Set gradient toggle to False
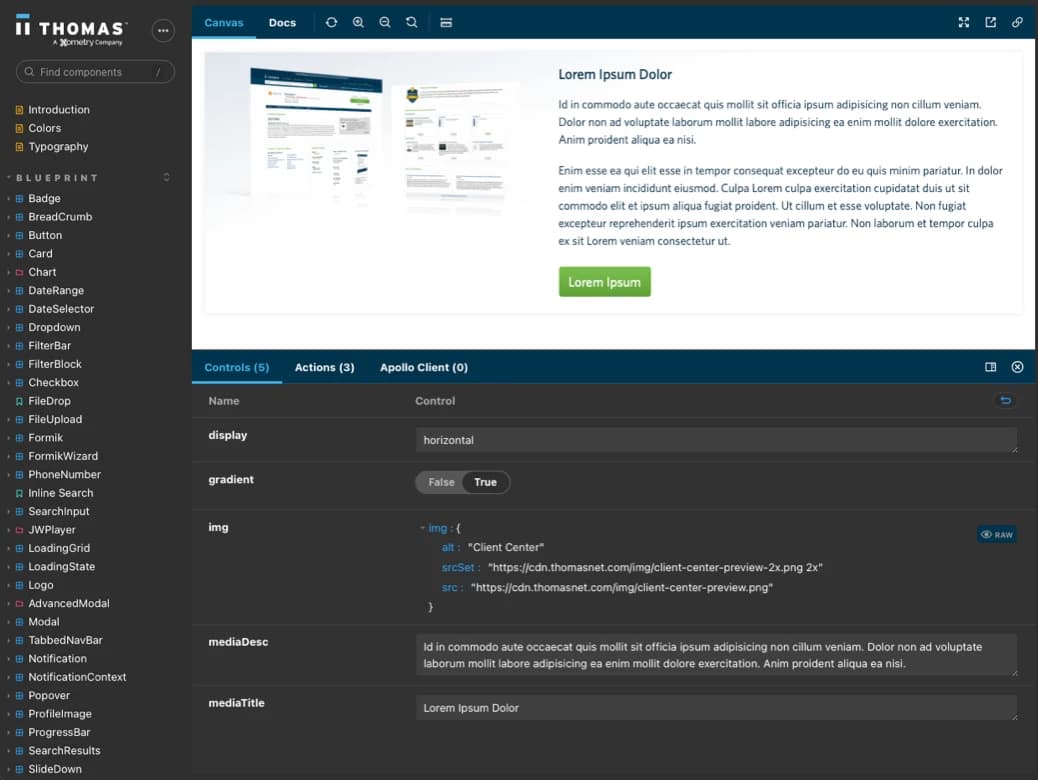 441,482
